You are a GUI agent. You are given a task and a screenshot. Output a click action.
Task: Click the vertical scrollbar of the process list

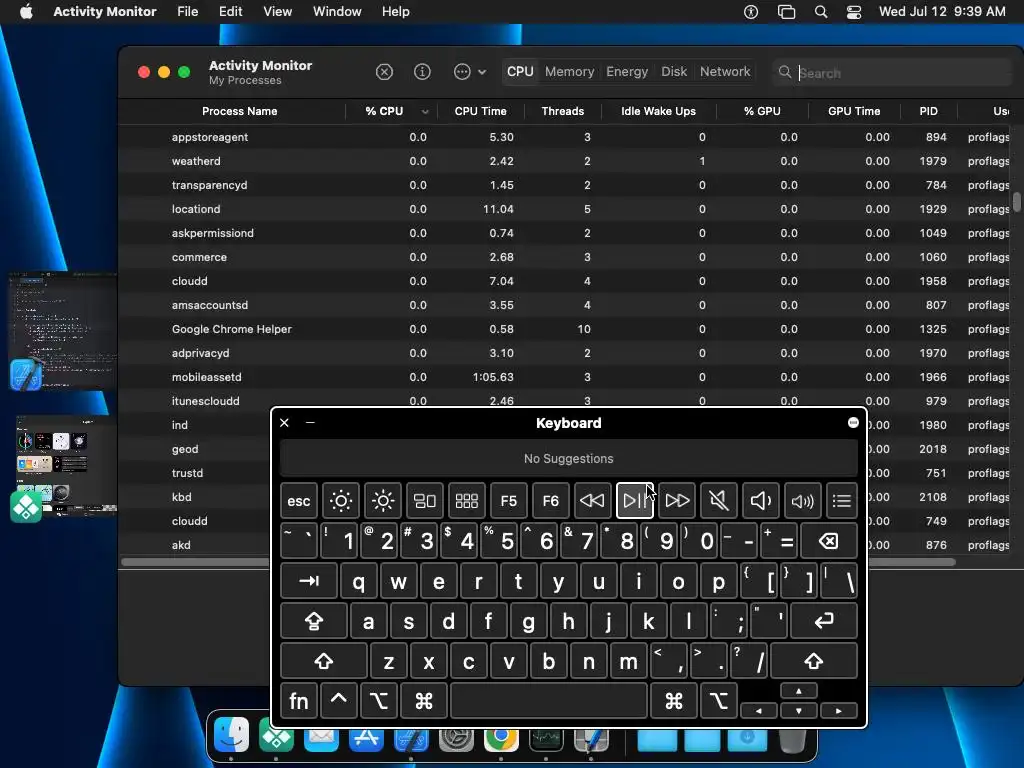point(1017,202)
